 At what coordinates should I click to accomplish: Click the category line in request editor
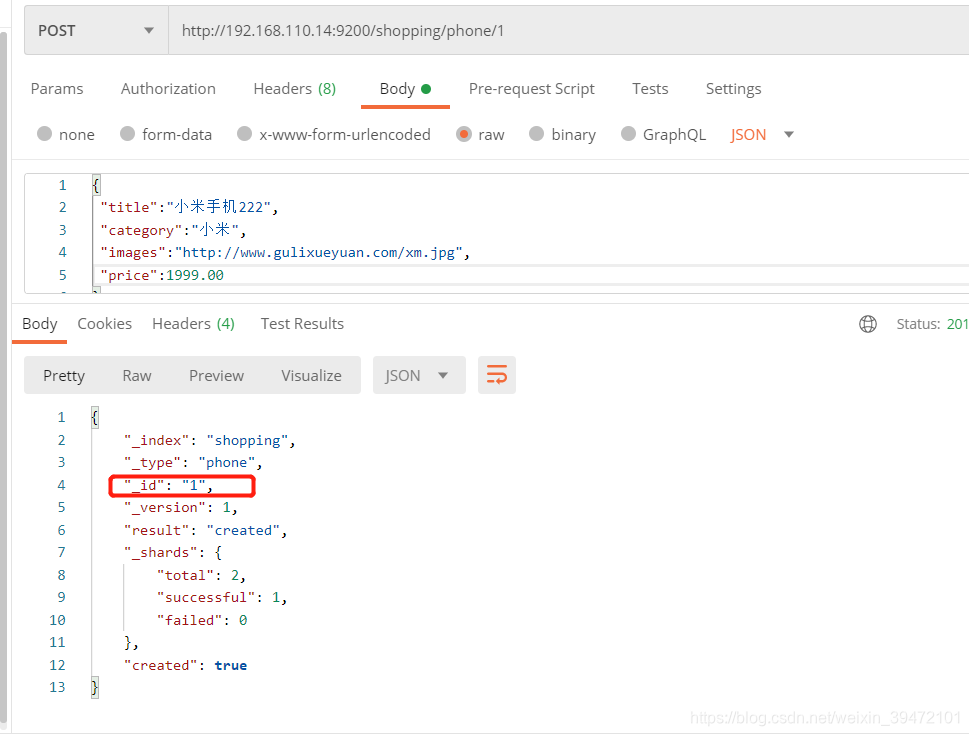pyautogui.click(x=173, y=230)
